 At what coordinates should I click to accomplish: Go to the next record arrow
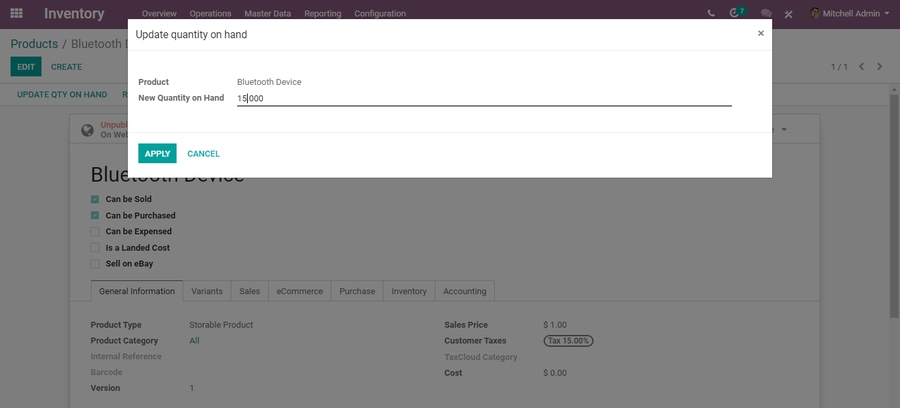point(880,67)
